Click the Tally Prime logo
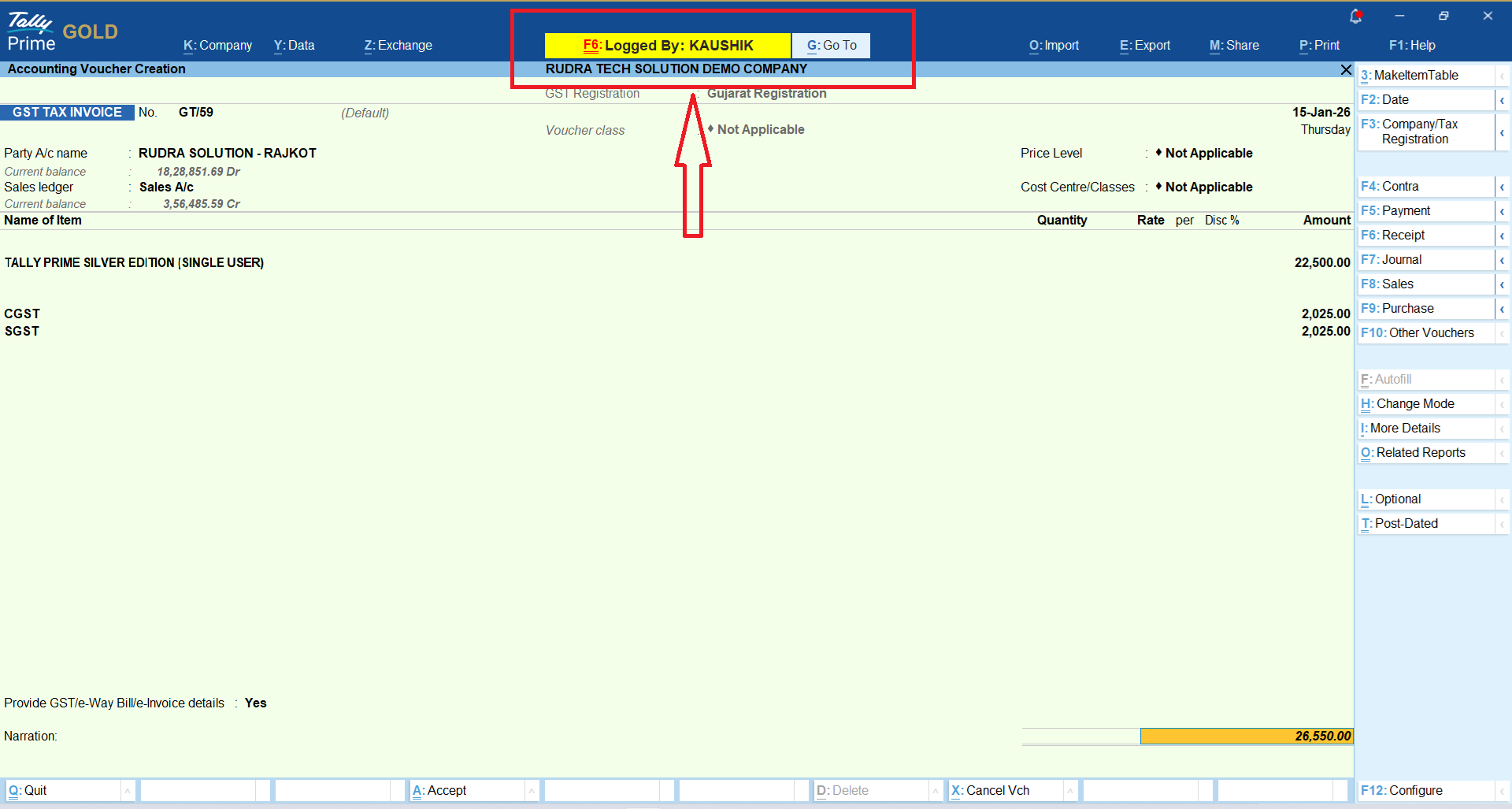 point(31,32)
